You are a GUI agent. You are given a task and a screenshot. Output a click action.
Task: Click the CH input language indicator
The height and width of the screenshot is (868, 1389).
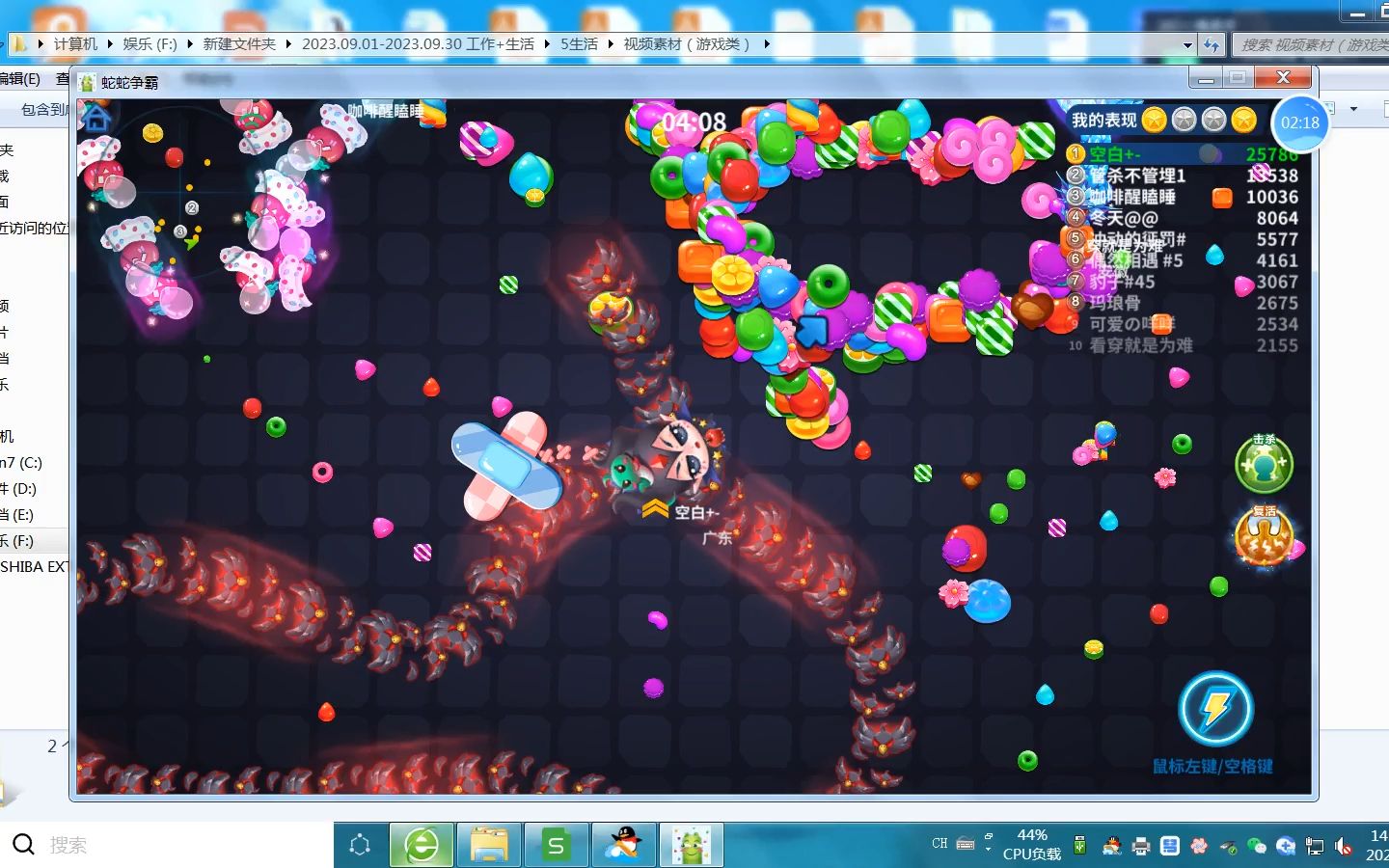click(940, 843)
